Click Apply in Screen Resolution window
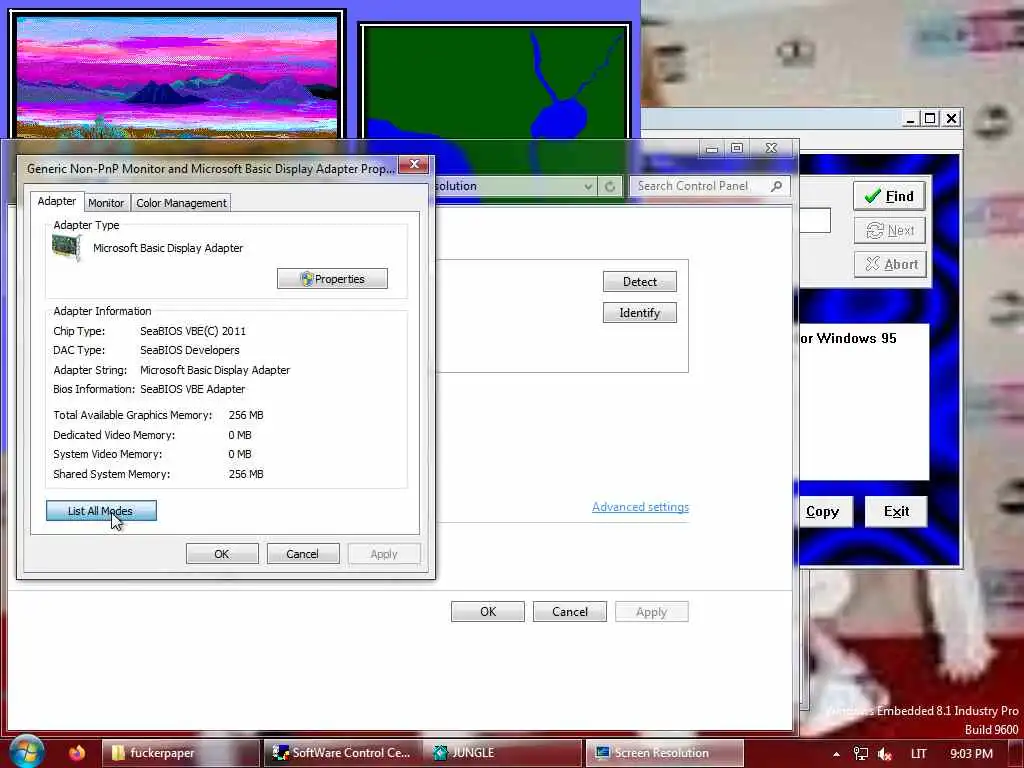 [651, 611]
